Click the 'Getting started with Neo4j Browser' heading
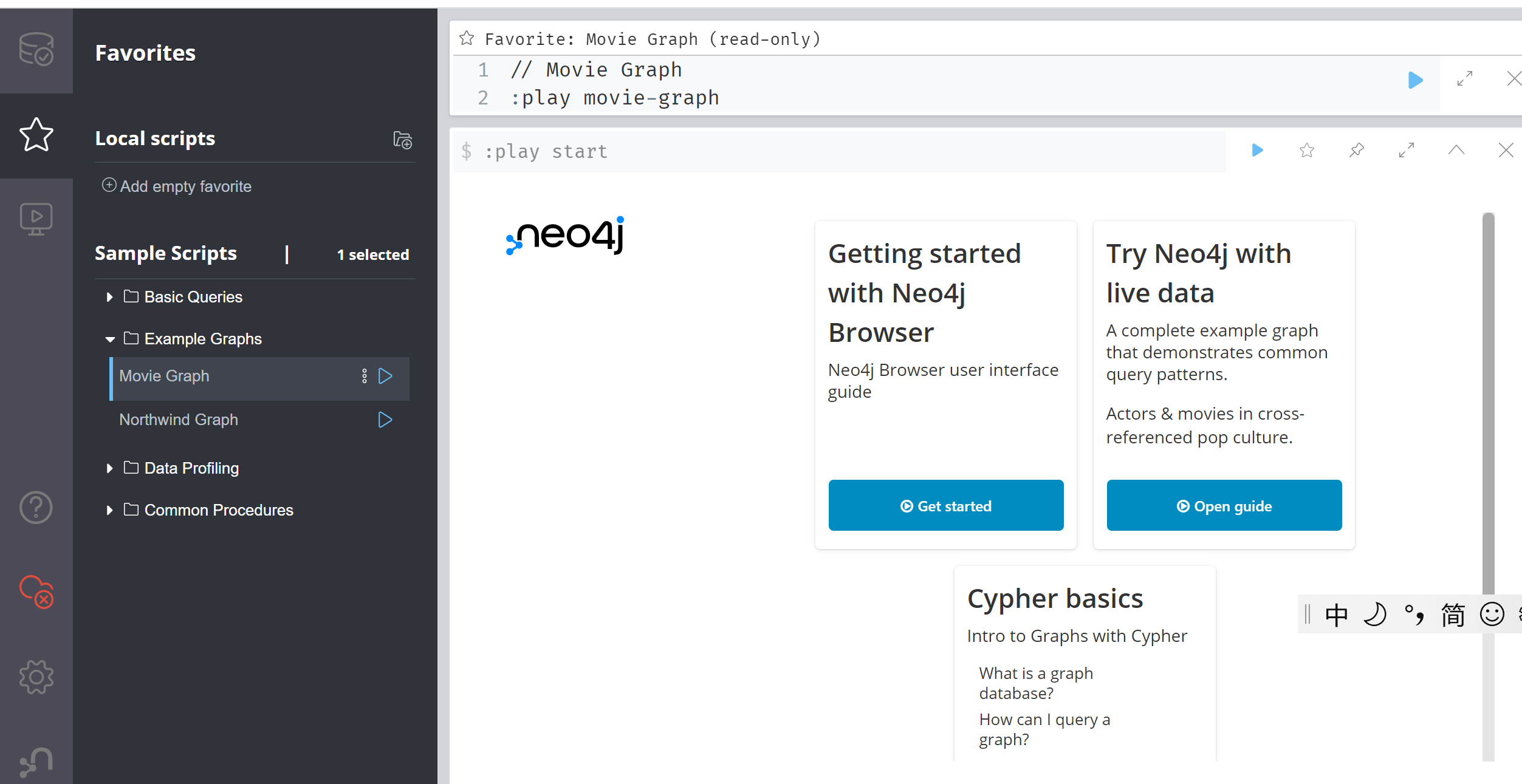 [924, 293]
